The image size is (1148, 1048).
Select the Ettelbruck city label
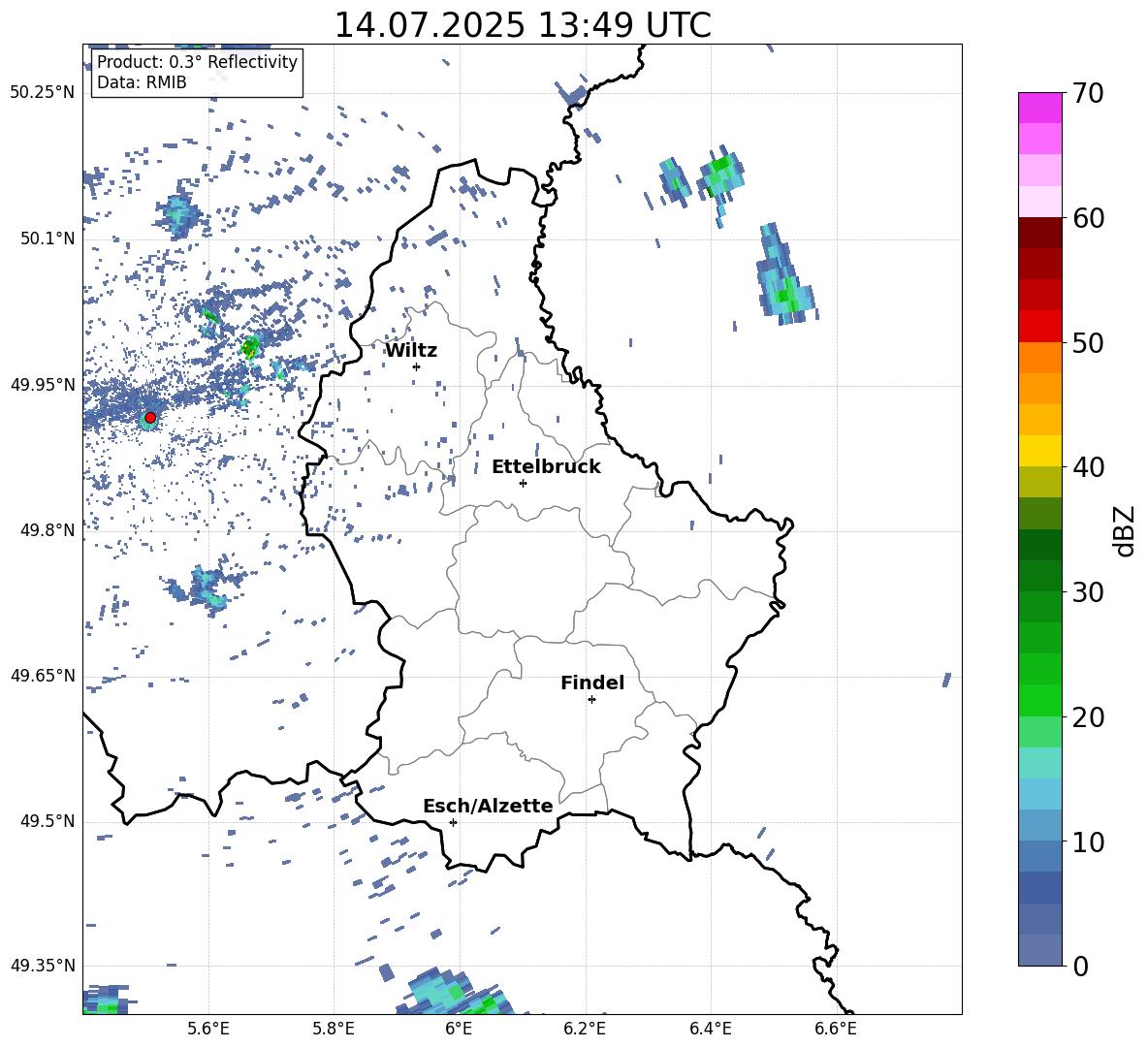tap(546, 467)
